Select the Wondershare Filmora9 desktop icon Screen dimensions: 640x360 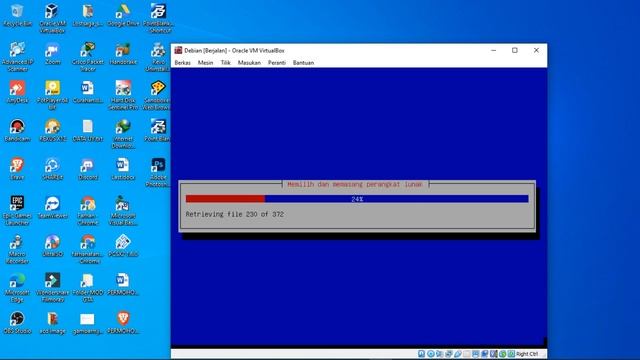(x=52, y=287)
